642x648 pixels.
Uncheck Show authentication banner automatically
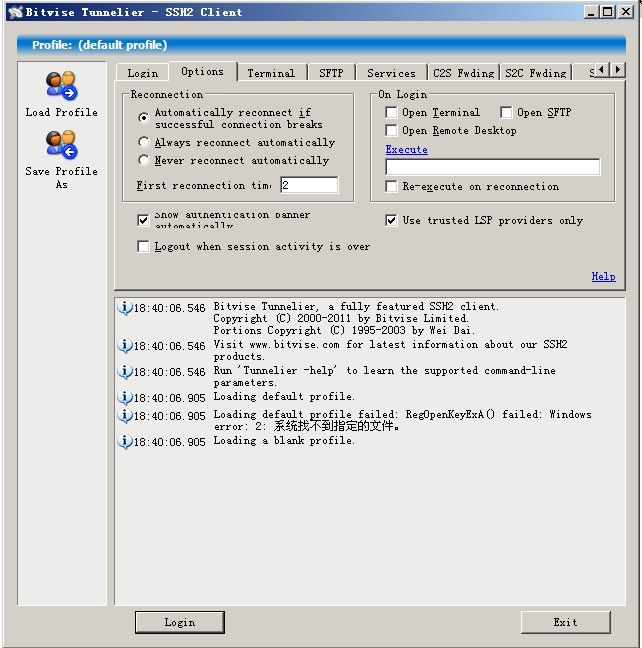[143, 220]
